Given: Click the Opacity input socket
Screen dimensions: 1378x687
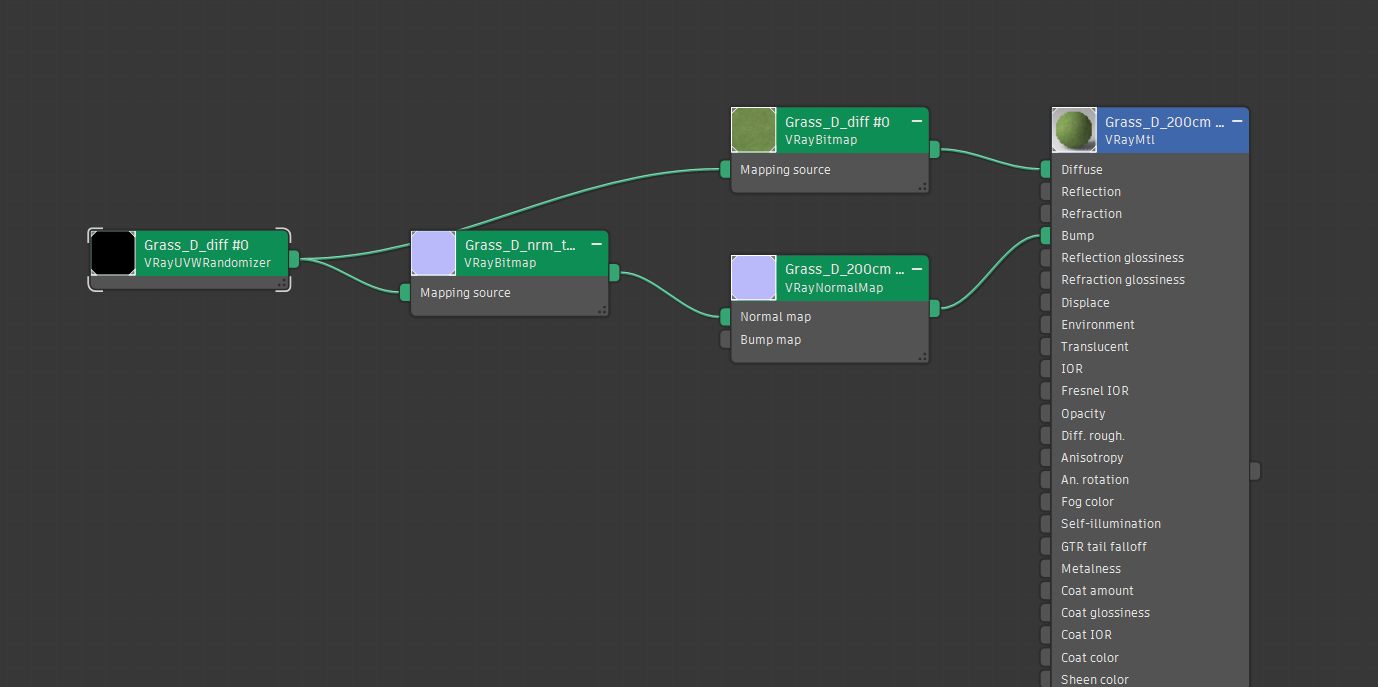Looking at the screenshot, I should coord(1045,413).
